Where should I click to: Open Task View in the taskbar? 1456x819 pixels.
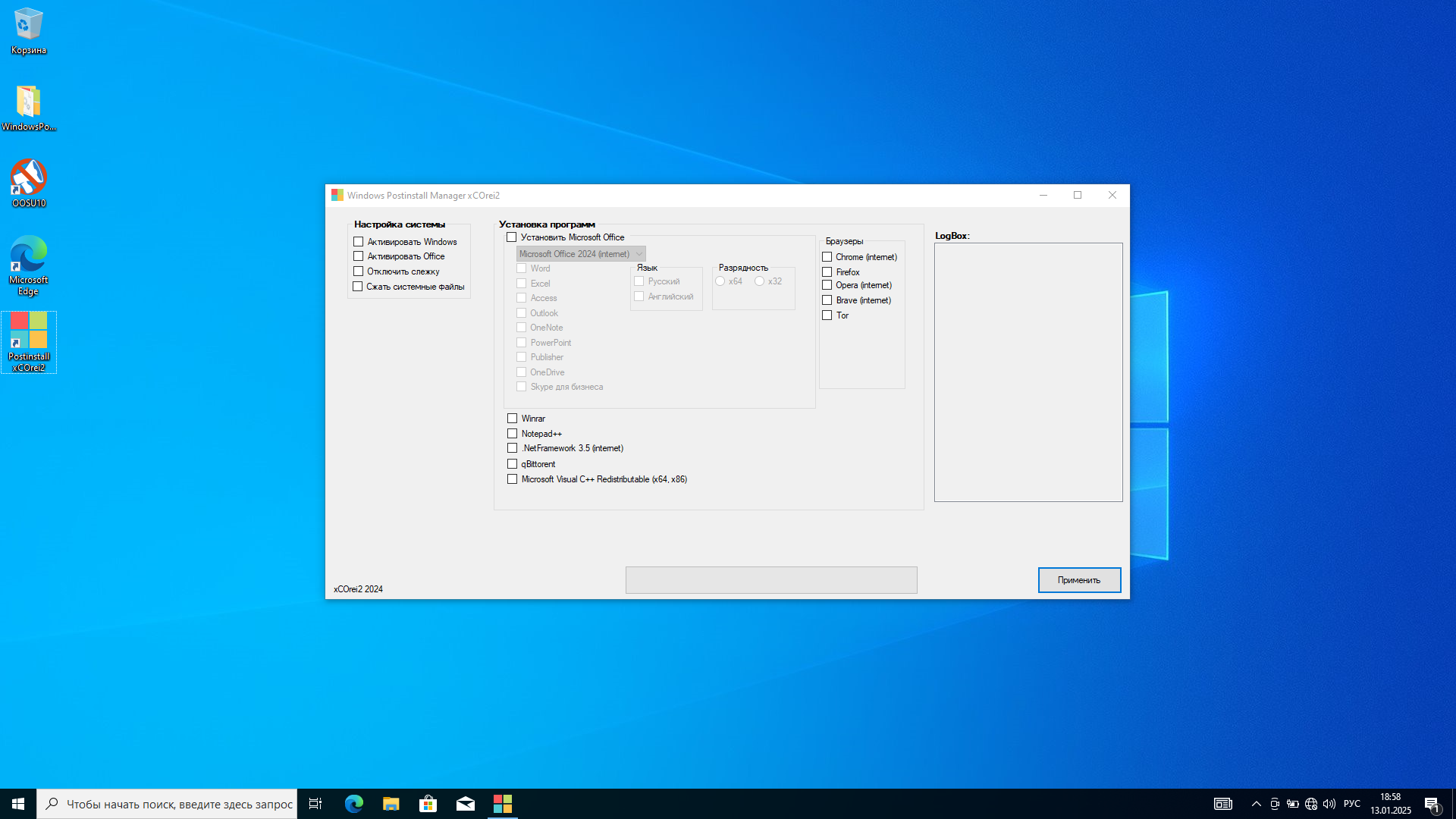point(315,804)
